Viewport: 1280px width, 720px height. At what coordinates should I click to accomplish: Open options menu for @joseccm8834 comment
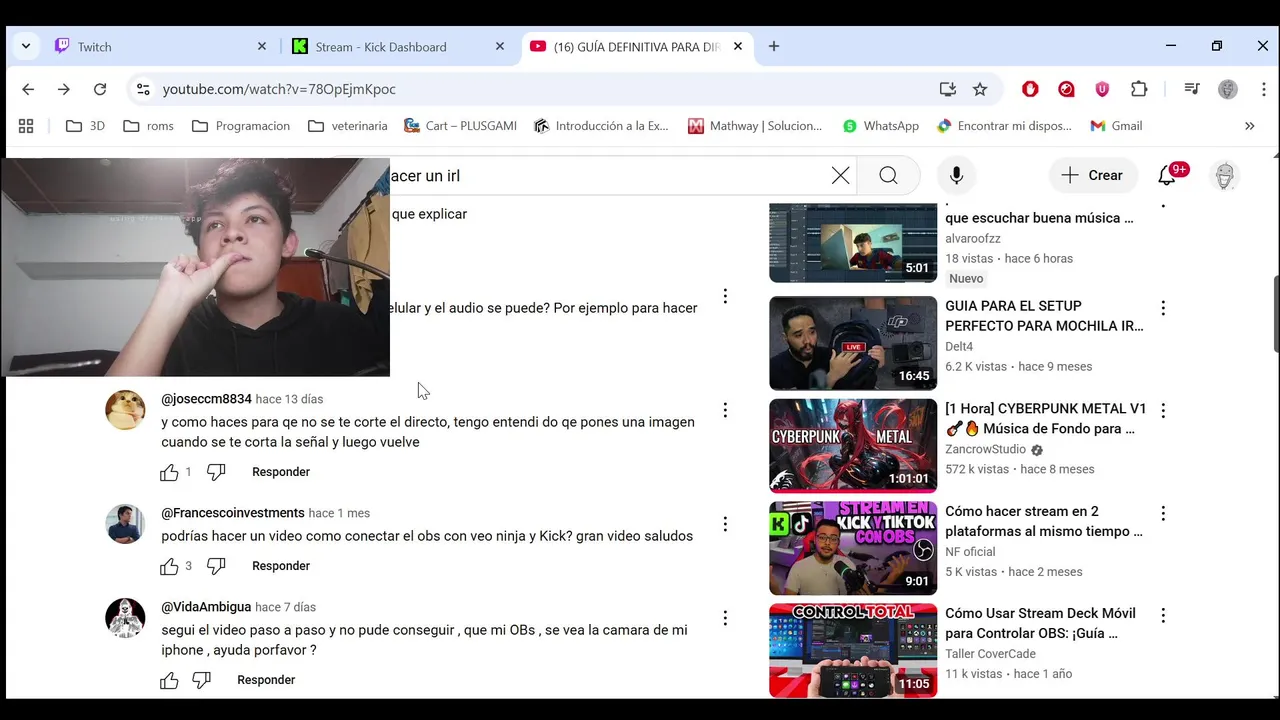pyautogui.click(x=725, y=410)
